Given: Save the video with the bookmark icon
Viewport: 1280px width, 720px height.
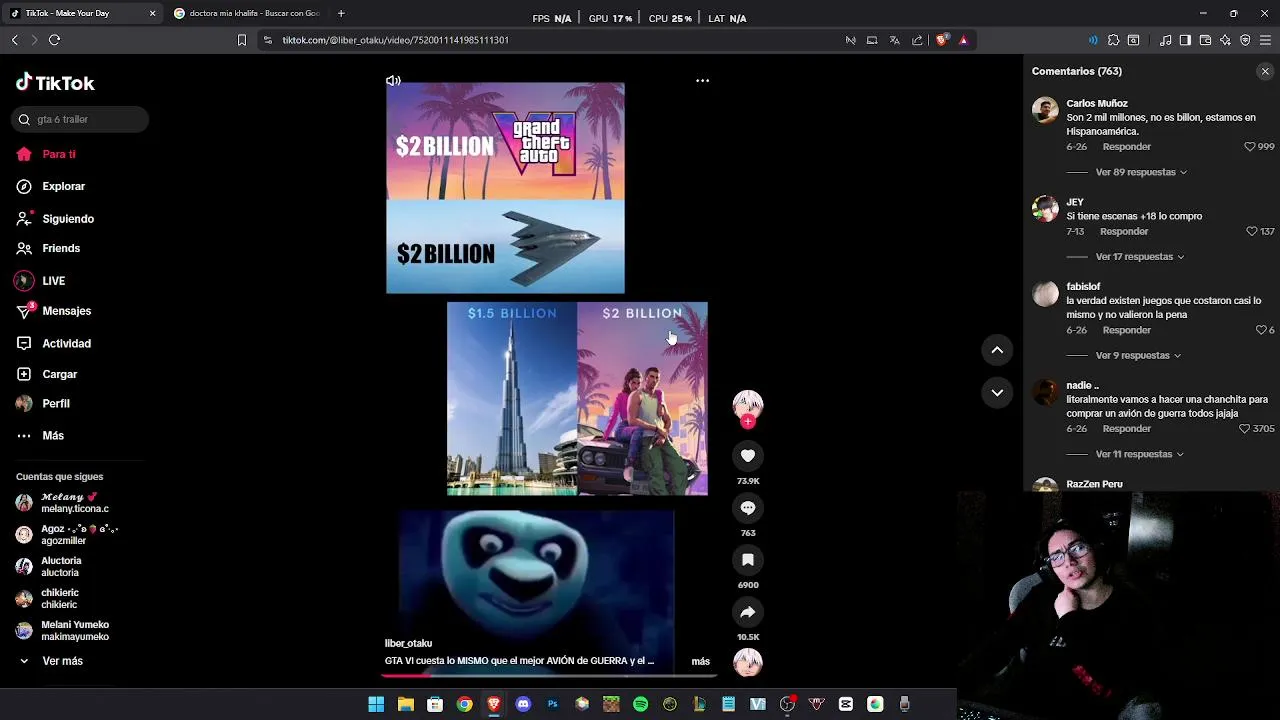Looking at the screenshot, I should (748, 560).
